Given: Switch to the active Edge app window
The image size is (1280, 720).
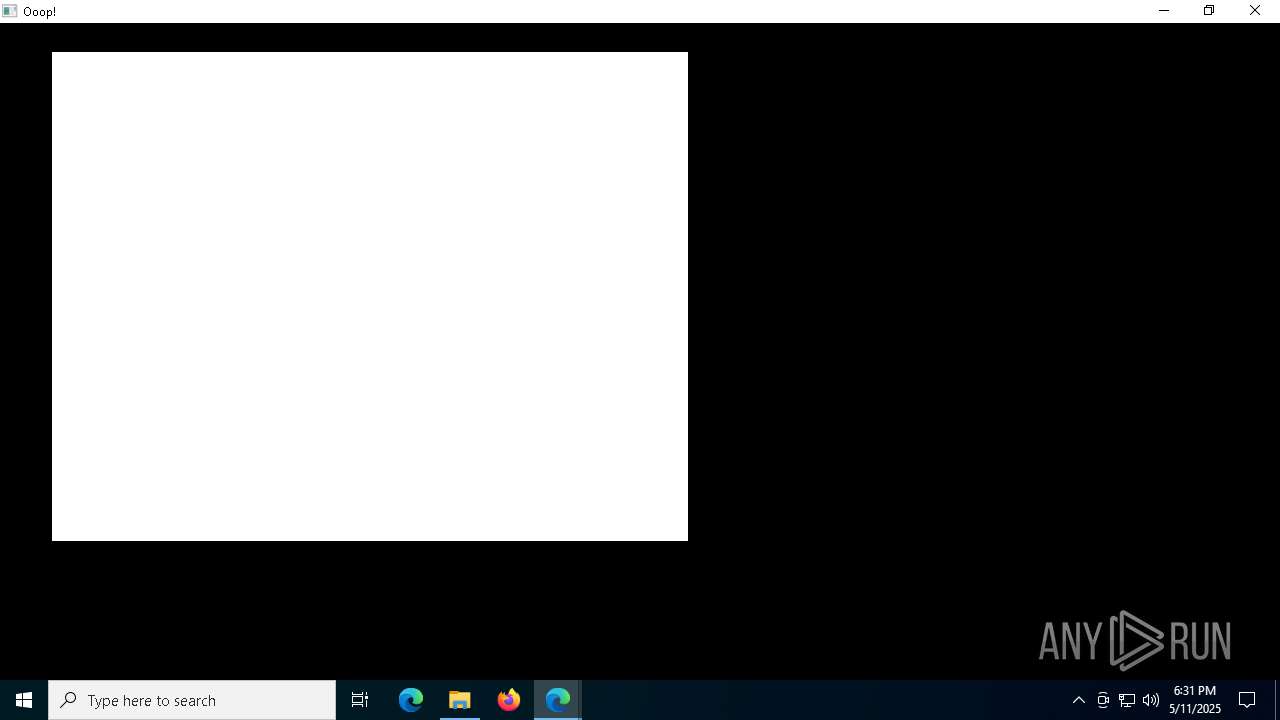Looking at the screenshot, I should tap(558, 700).
